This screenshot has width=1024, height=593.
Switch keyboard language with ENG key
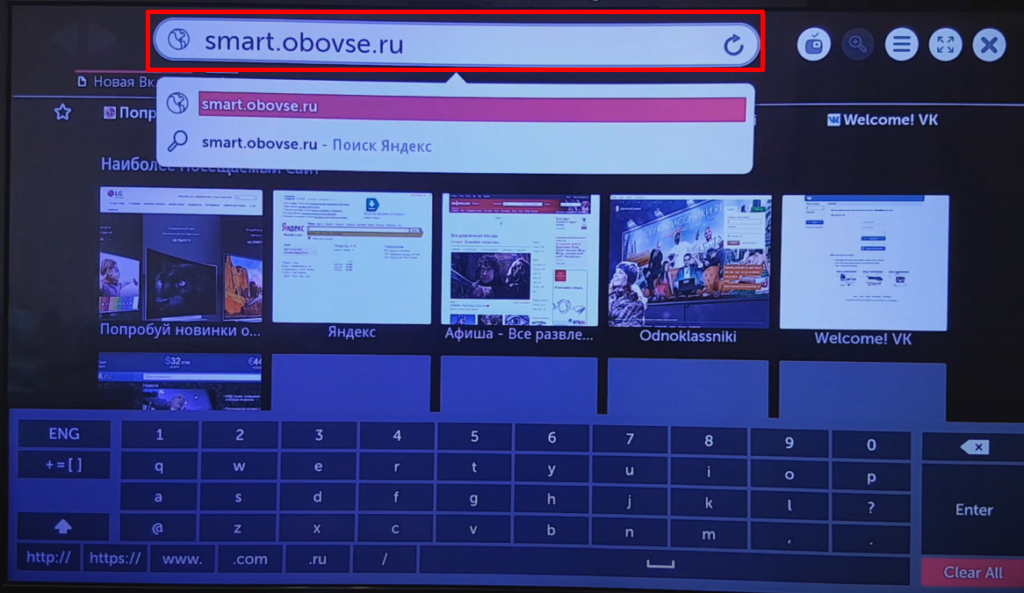click(x=63, y=435)
